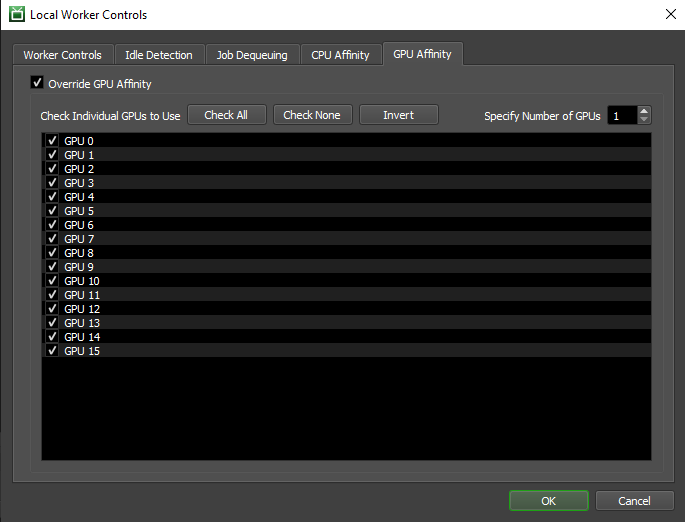Confirm settings with the OK button

point(549,501)
